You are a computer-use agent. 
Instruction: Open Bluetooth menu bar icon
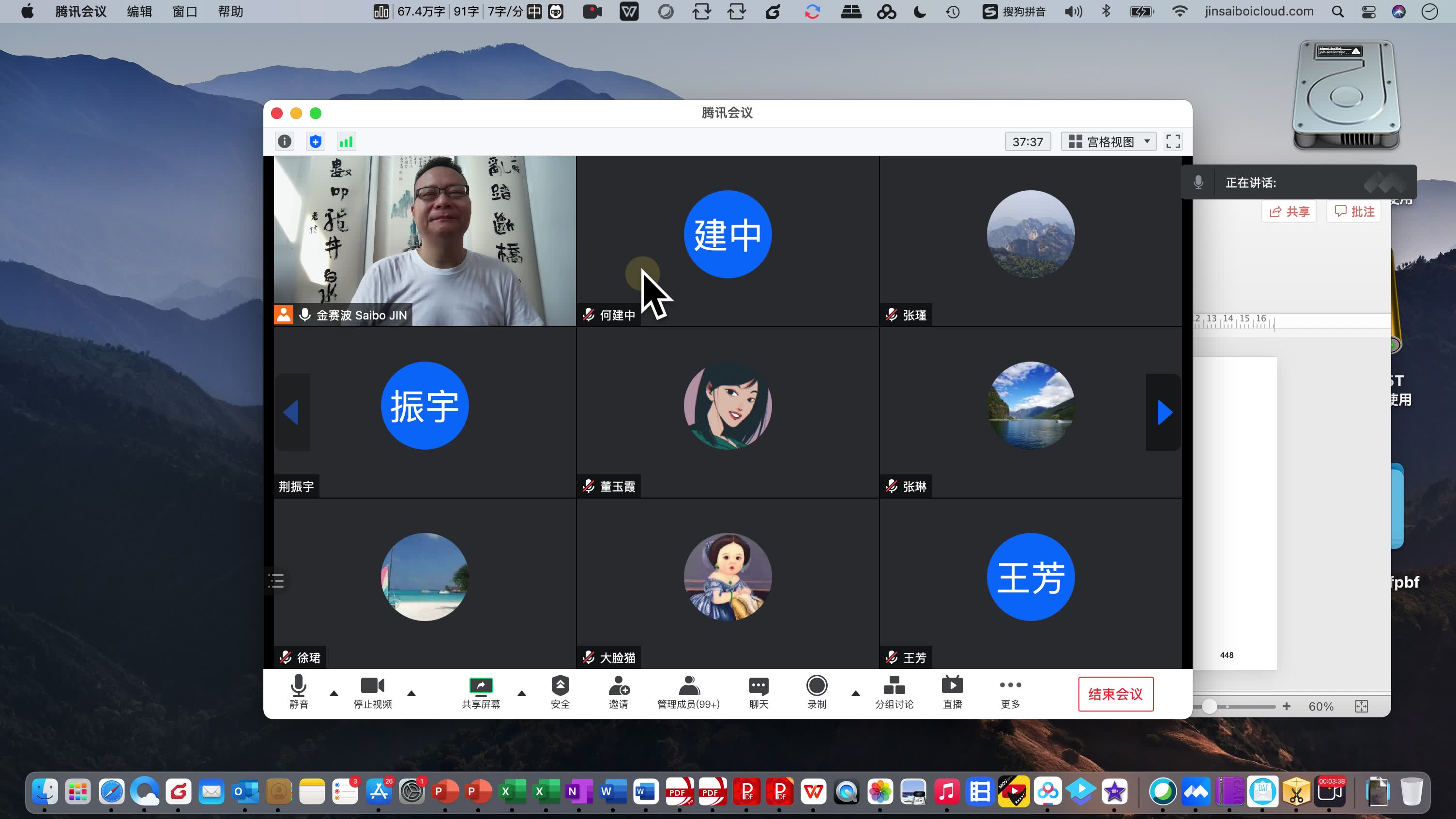(1106, 11)
